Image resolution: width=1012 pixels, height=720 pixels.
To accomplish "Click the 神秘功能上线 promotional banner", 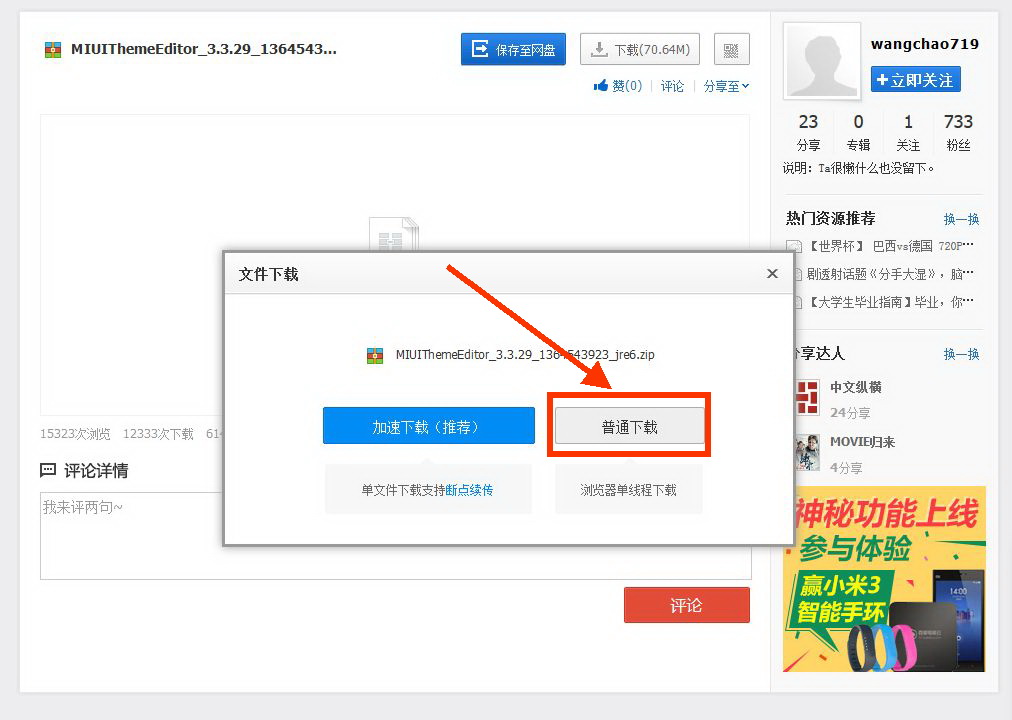I will coord(884,579).
